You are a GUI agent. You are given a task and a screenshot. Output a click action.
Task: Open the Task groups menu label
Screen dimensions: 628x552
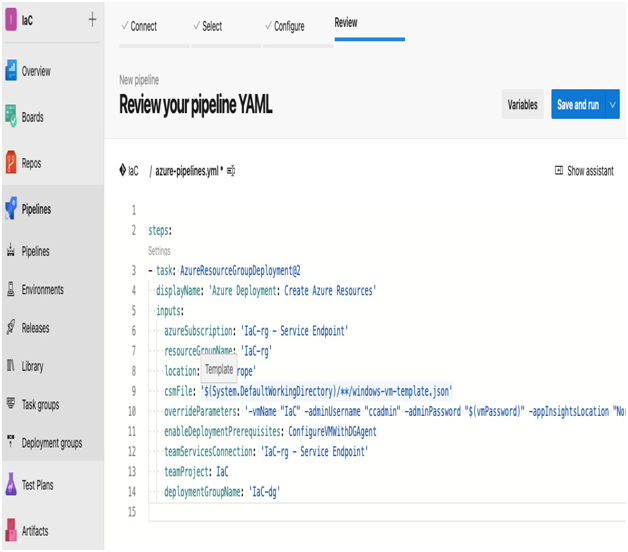point(40,405)
